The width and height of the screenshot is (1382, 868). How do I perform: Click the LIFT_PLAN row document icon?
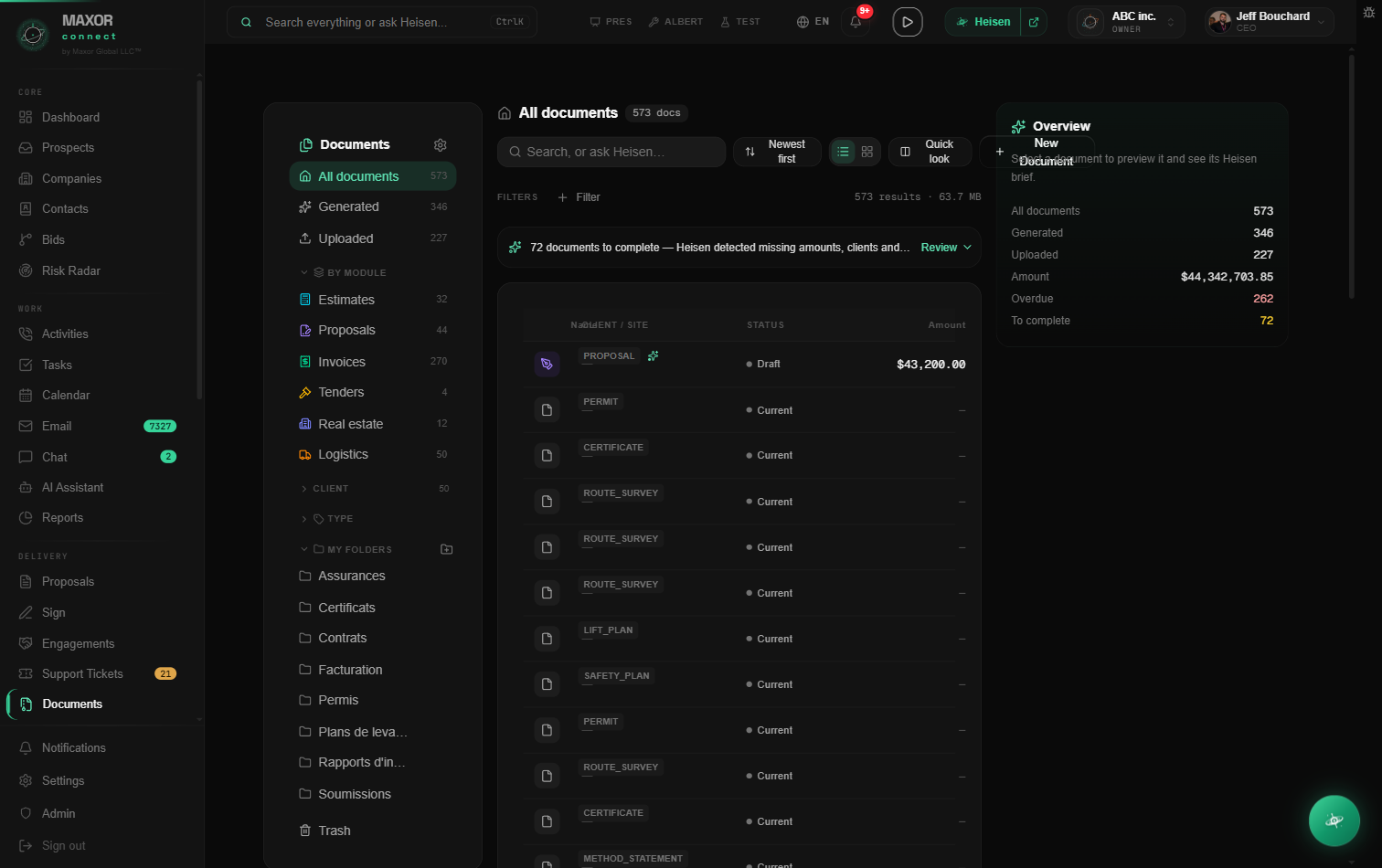(547, 639)
